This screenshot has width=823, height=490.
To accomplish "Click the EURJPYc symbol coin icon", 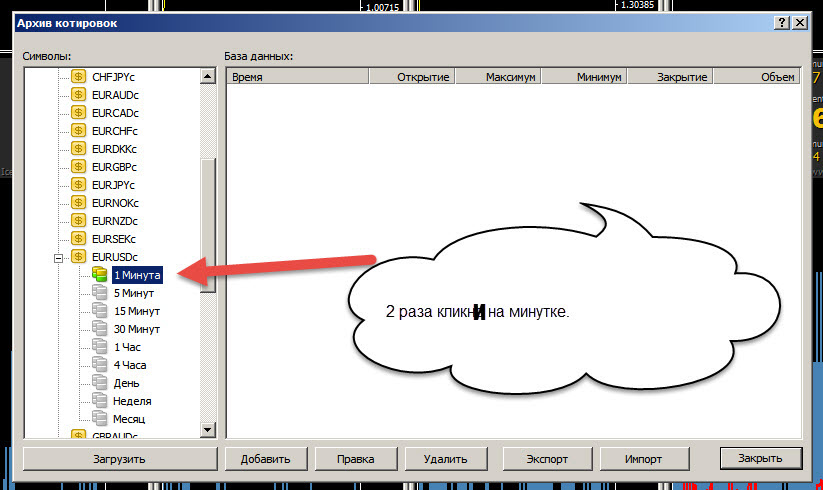I will point(78,185).
